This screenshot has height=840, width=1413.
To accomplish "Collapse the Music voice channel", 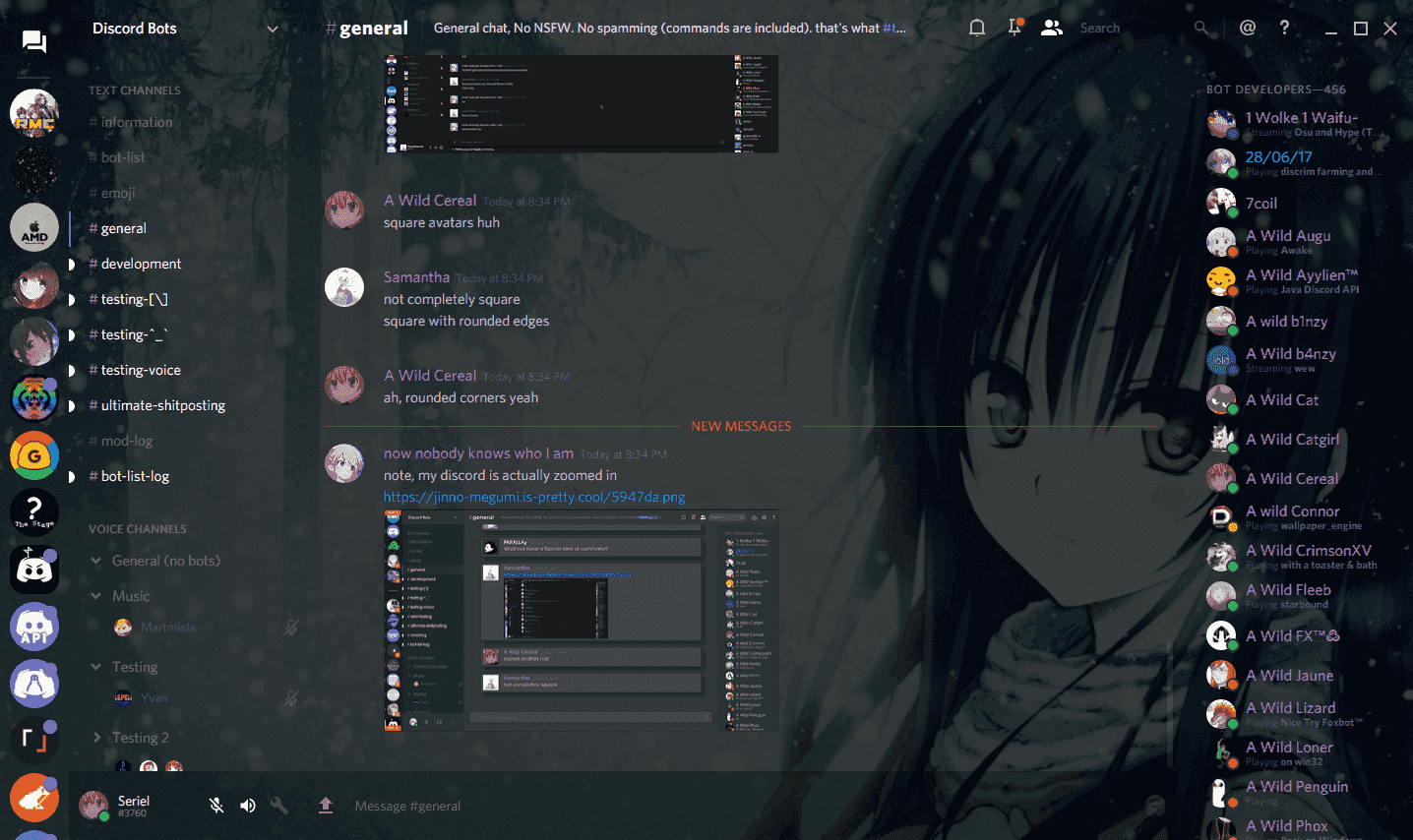I will [x=96, y=596].
